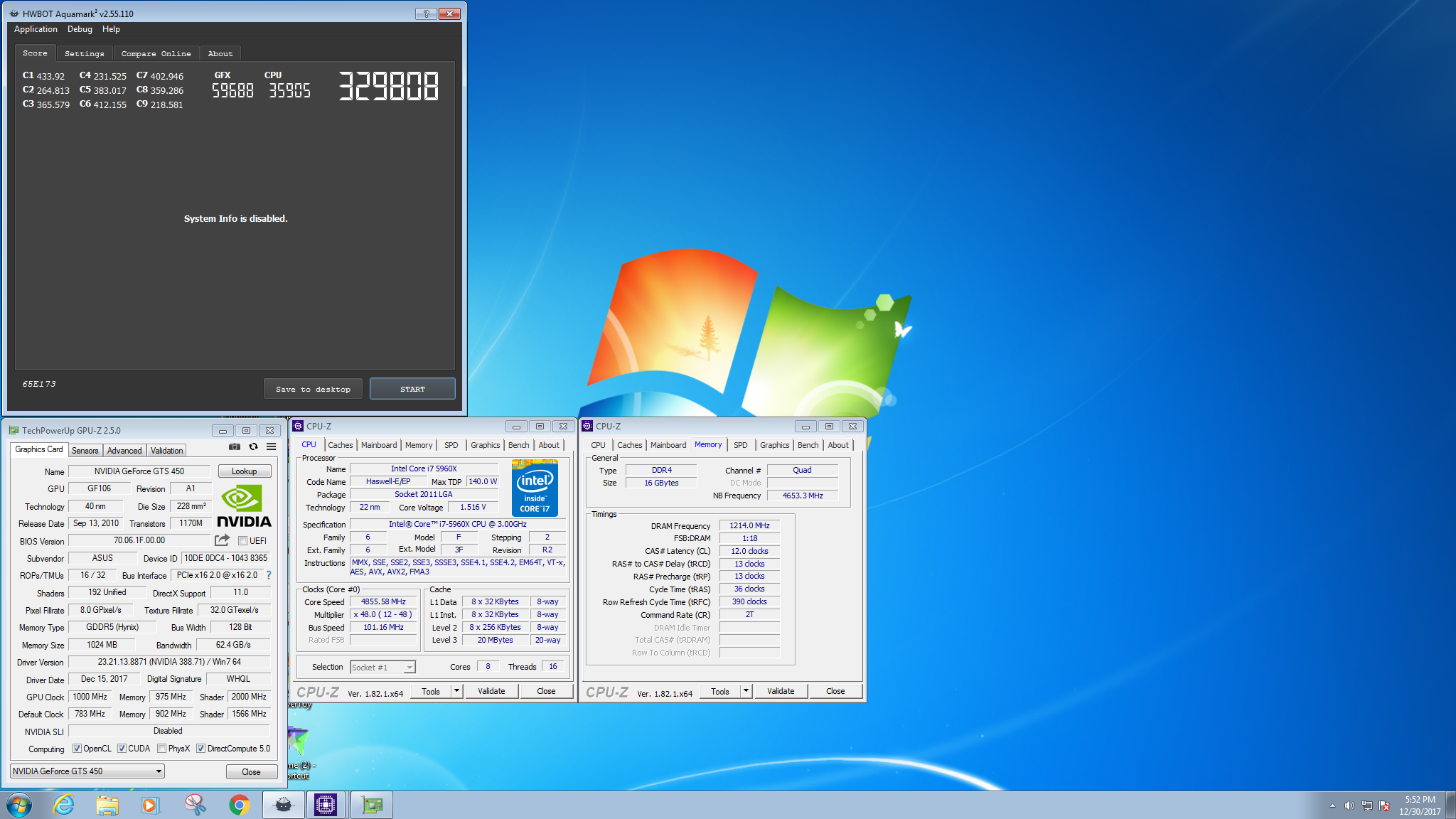
Task: Open GPU-Z Validation tab
Action: point(167,450)
